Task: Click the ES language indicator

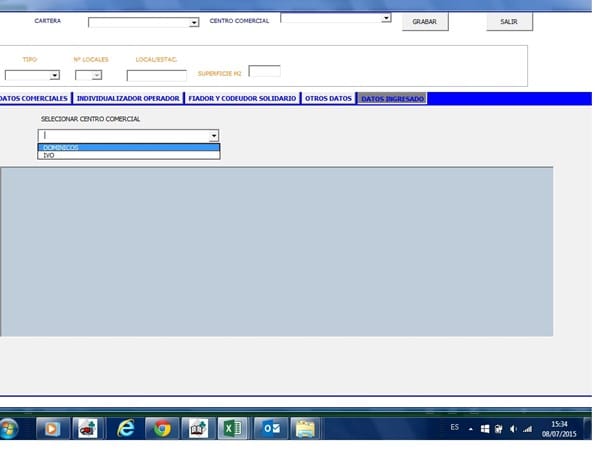Action: [x=454, y=427]
